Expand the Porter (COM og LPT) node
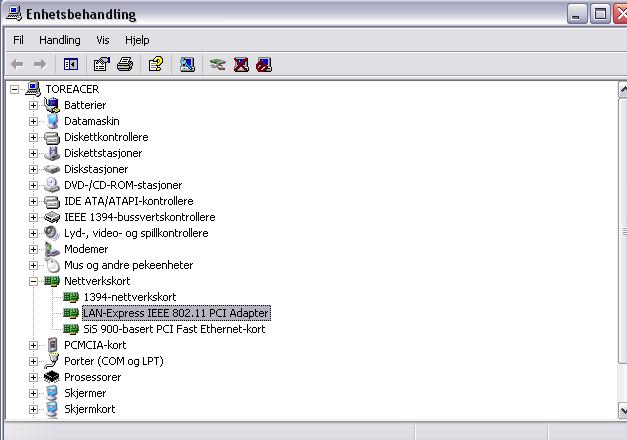This screenshot has width=627, height=440. tap(33, 361)
